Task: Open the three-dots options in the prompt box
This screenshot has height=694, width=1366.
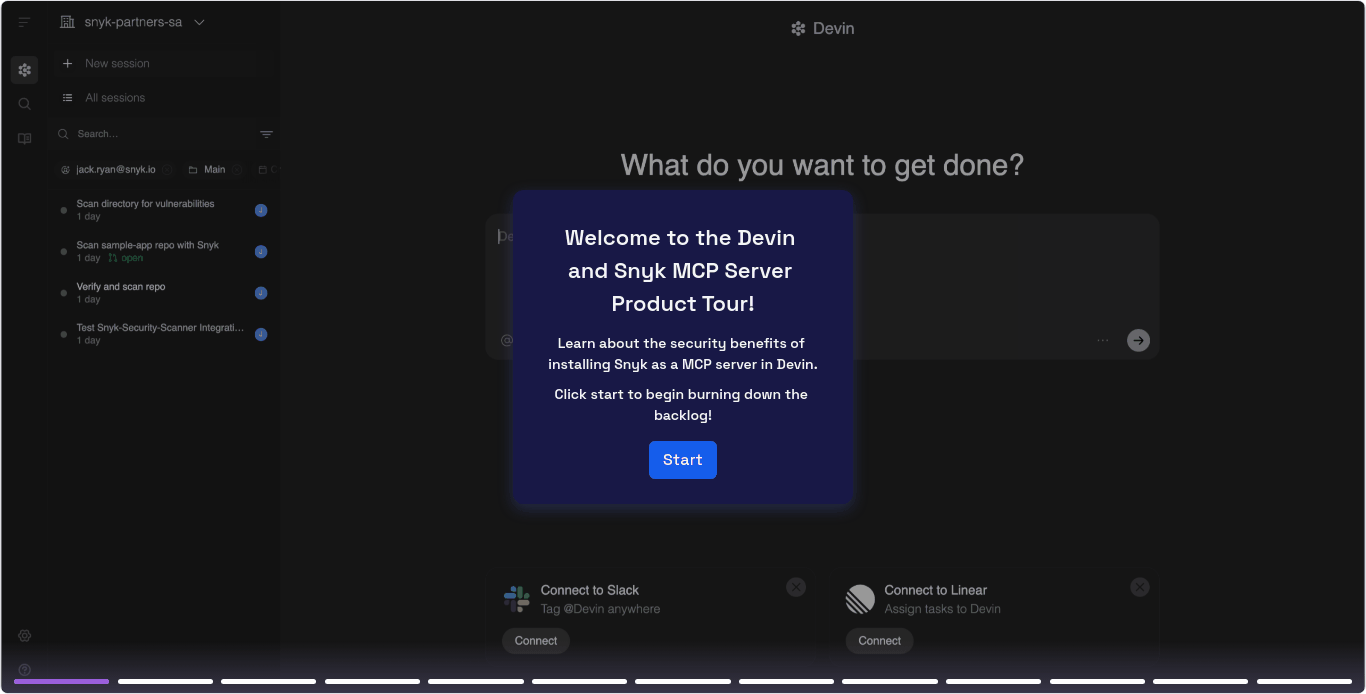Action: pos(1103,340)
